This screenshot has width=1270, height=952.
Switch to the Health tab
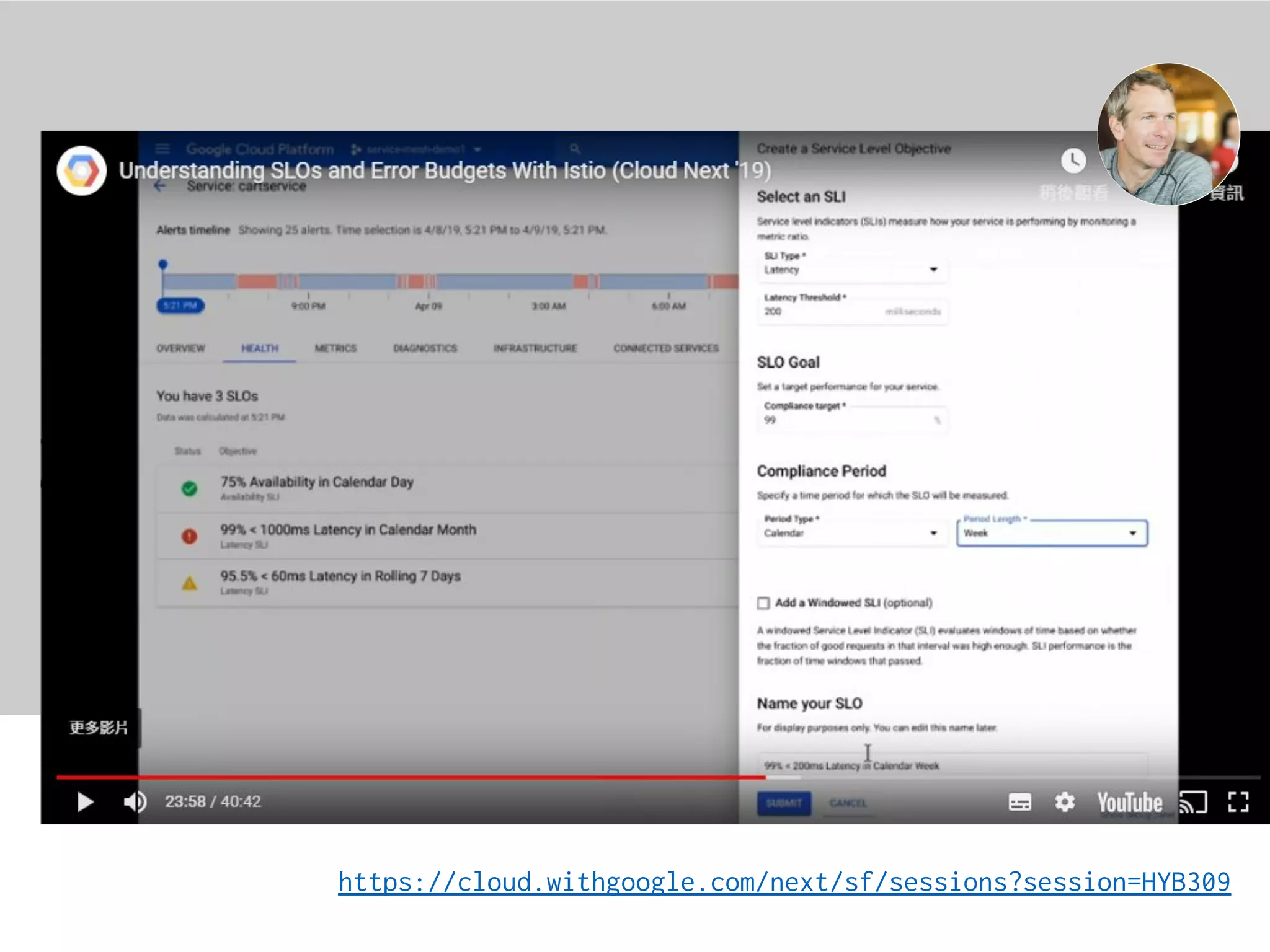pos(260,348)
